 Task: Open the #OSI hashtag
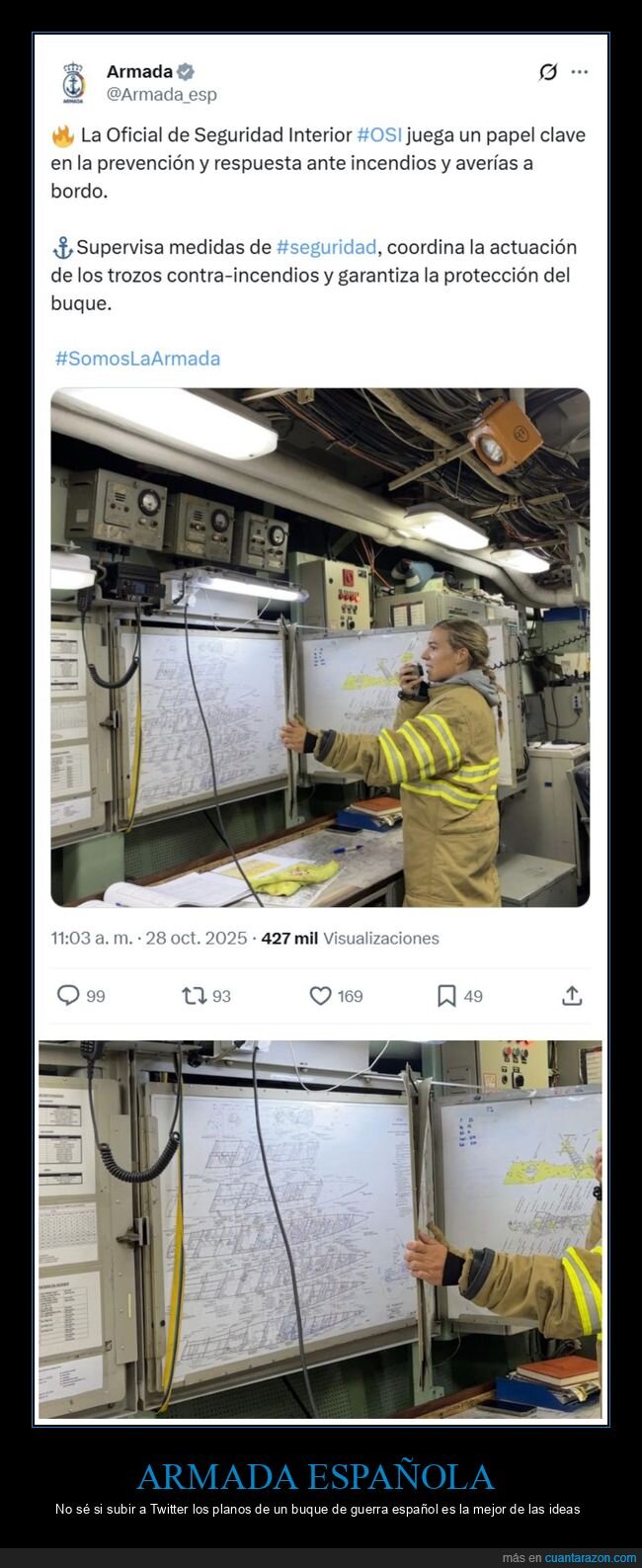(379, 135)
